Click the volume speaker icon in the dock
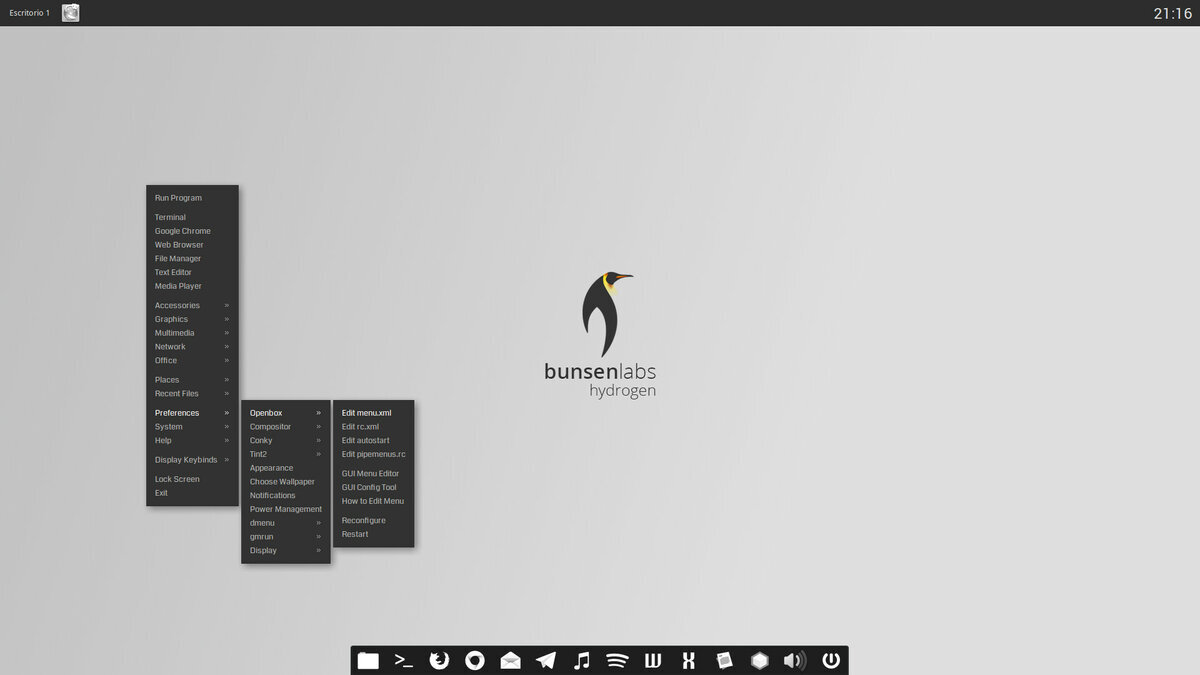 click(794, 660)
